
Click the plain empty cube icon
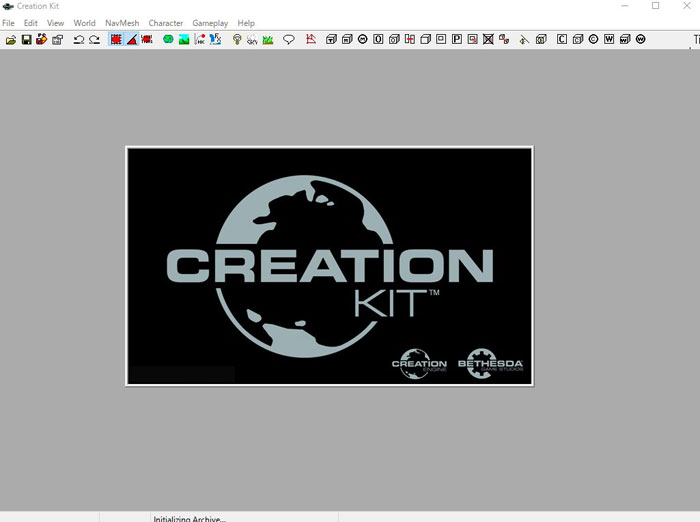[x=425, y=40]
